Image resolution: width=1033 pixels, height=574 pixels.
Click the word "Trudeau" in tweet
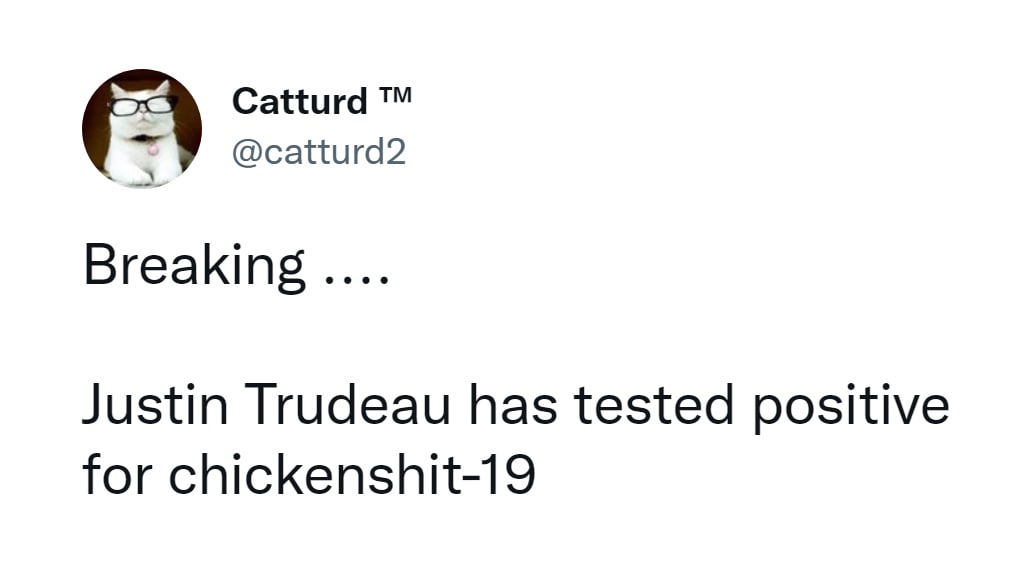[348, 405]
